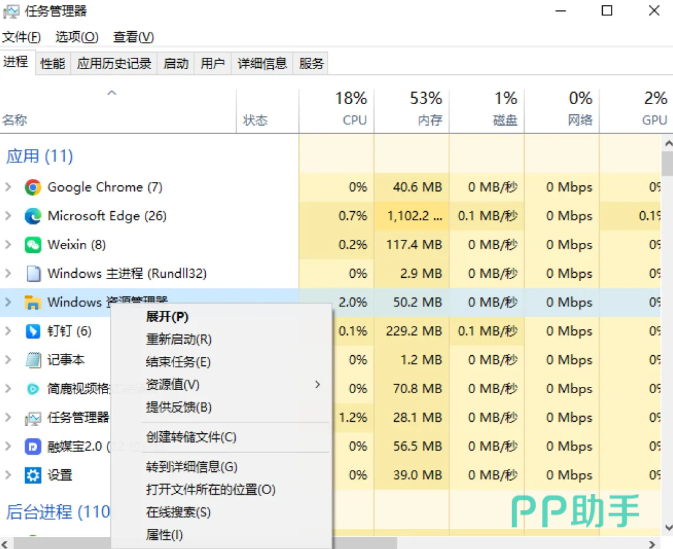Click the 设置 gear icon
Viewport: 673px width, 549px height.
(x=33, y=476)
